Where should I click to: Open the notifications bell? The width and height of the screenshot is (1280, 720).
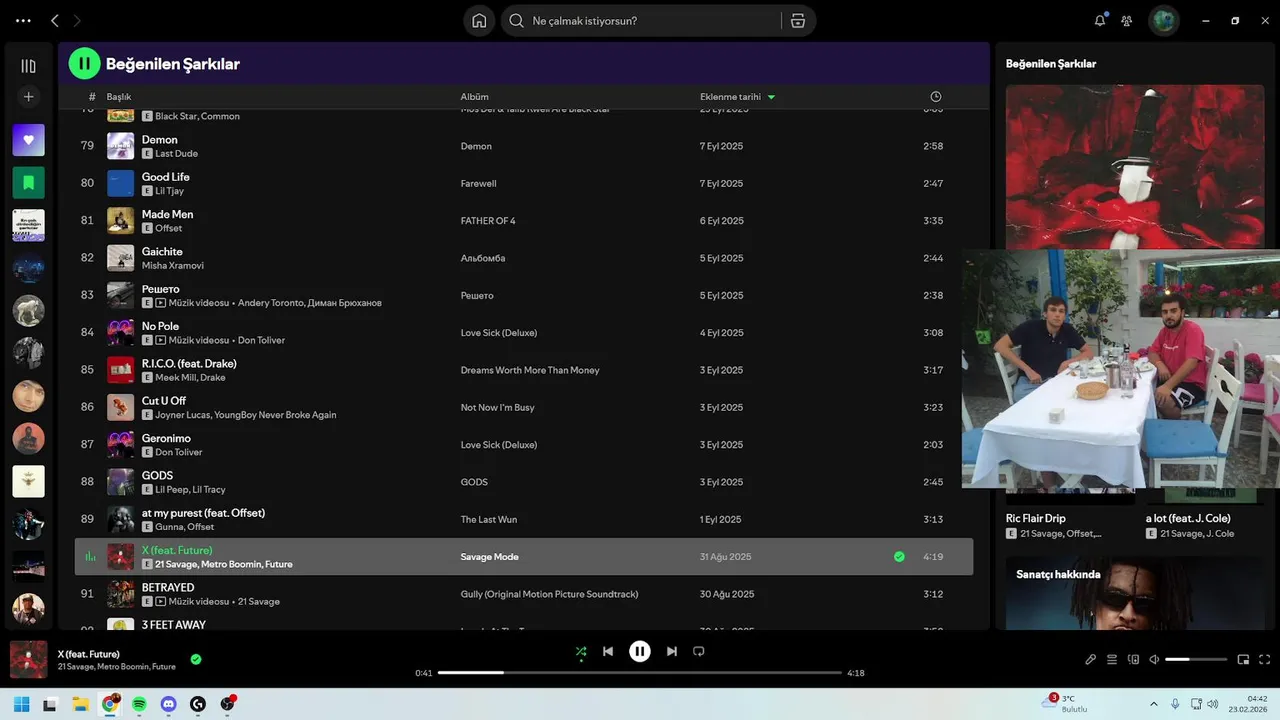[x=1100, y=20]
